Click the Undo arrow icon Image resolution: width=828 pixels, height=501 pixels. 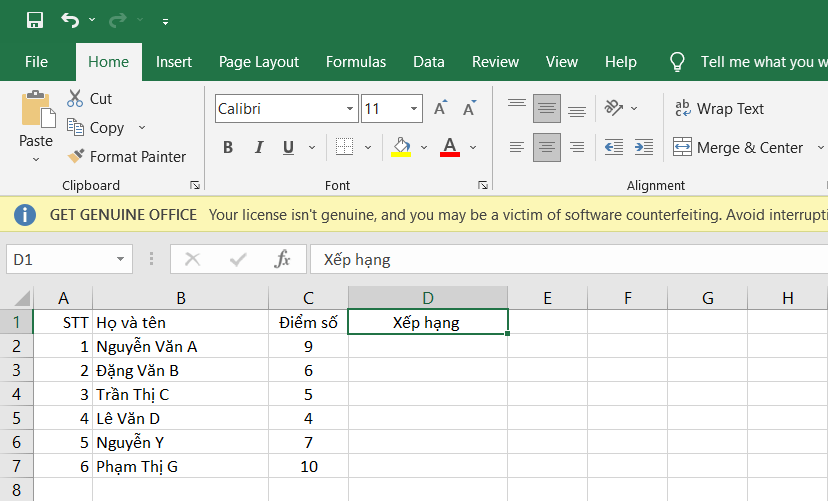pyautogui.click(x=70, y=20)
